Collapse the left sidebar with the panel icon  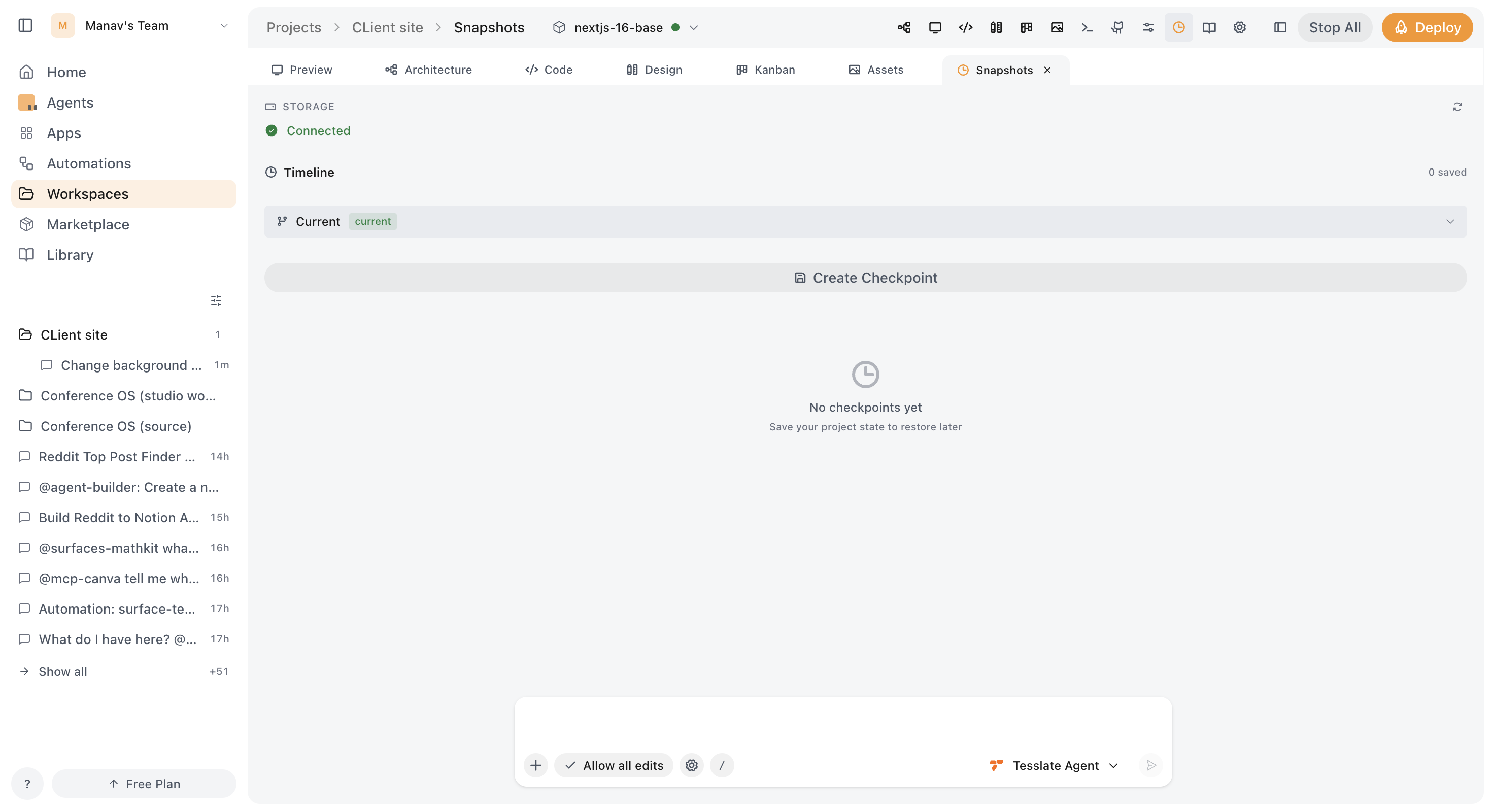click(x=25, y=25)
